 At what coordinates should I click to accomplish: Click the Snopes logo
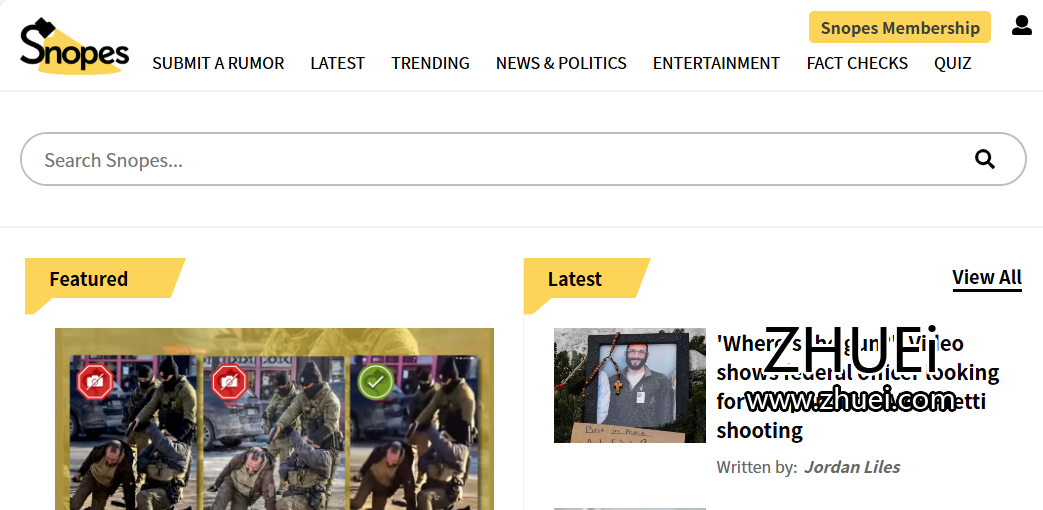pos(74,46)
